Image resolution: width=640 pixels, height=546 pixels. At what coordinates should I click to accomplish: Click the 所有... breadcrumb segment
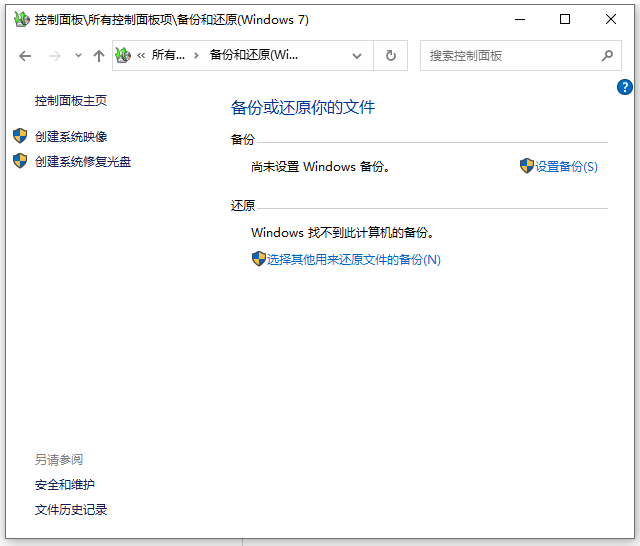(x=168, y=55)
